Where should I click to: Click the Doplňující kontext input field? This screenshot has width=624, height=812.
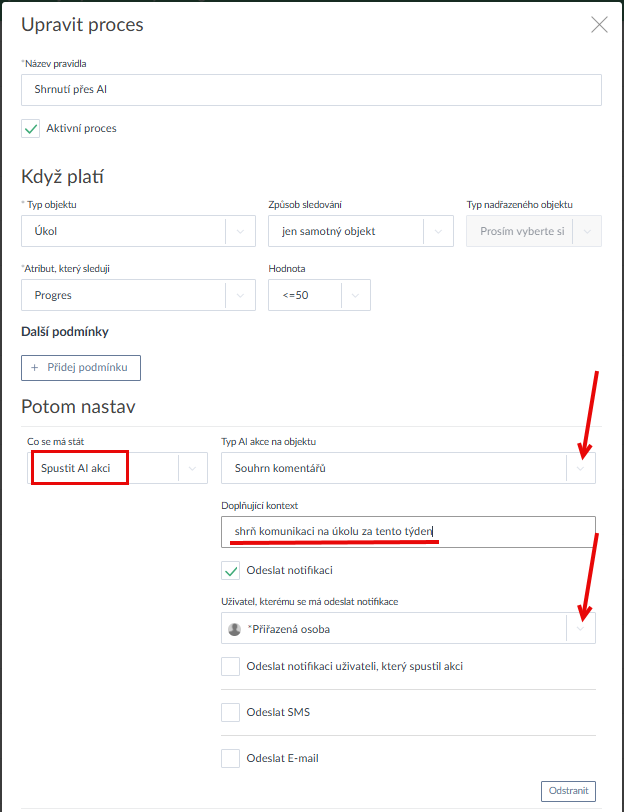click(x=408, y=532)
